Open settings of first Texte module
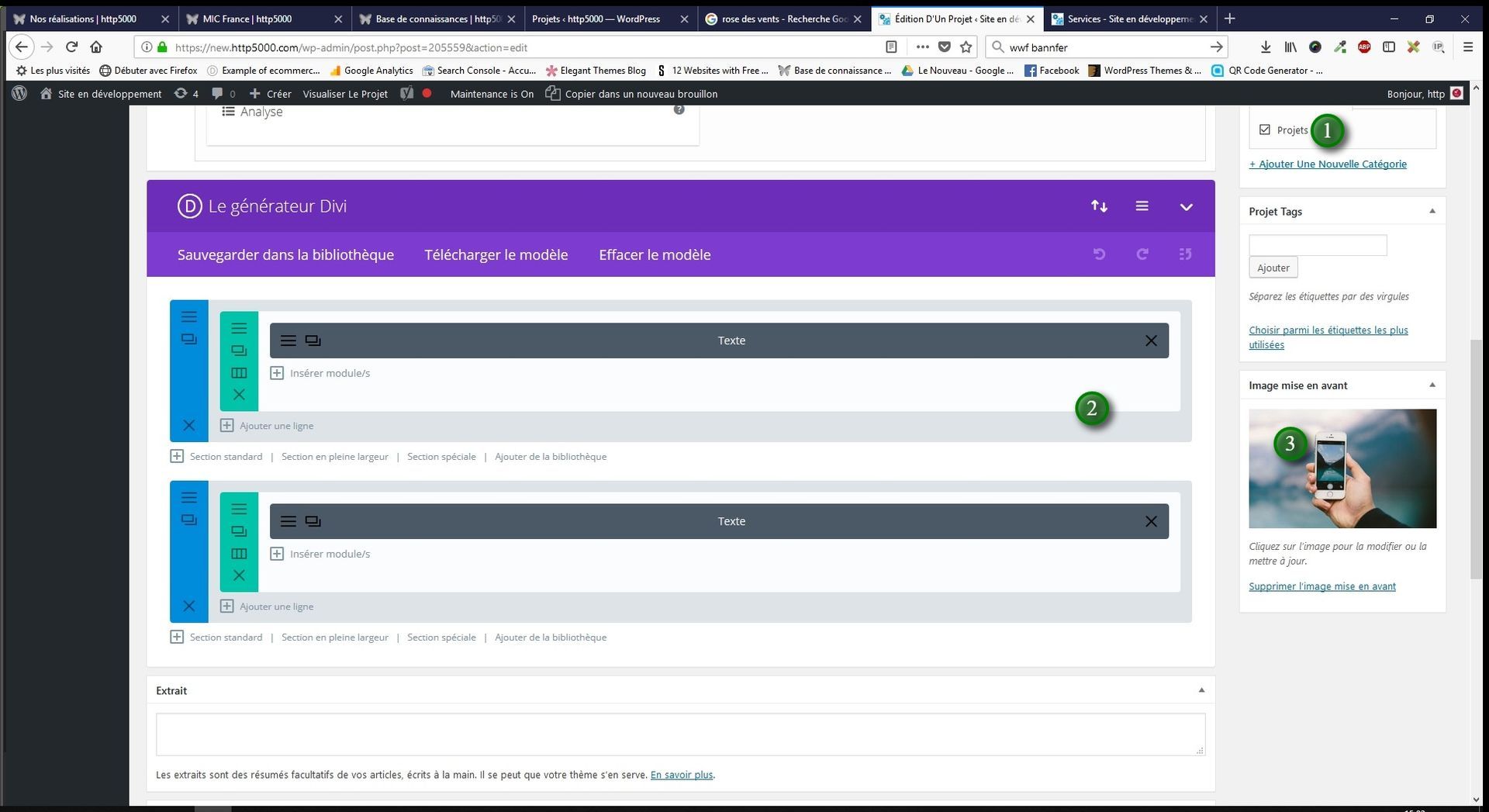Screen dimensions: 1489x812 coord(288,340)
